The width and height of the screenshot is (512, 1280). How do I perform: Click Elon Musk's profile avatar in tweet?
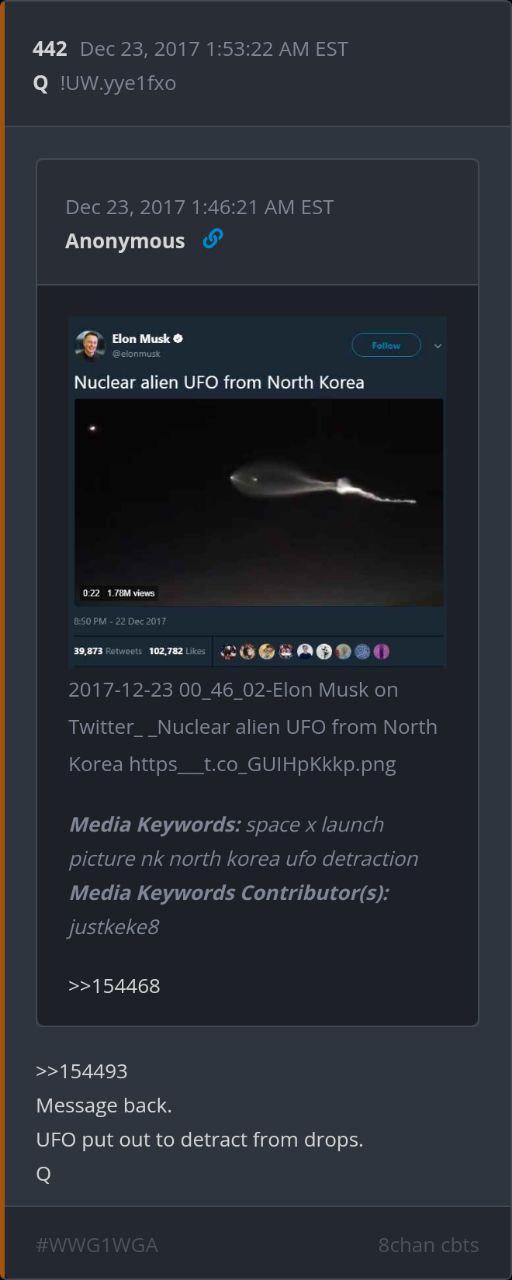click(90, 345)
